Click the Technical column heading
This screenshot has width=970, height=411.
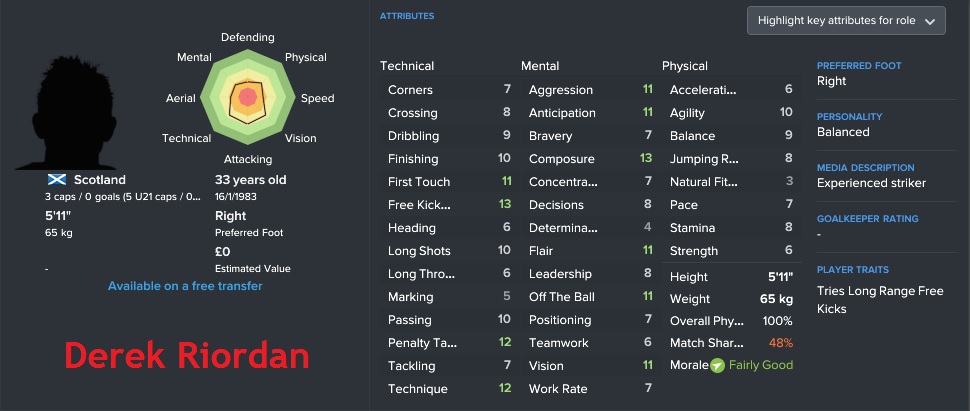(x=407, y=66)
